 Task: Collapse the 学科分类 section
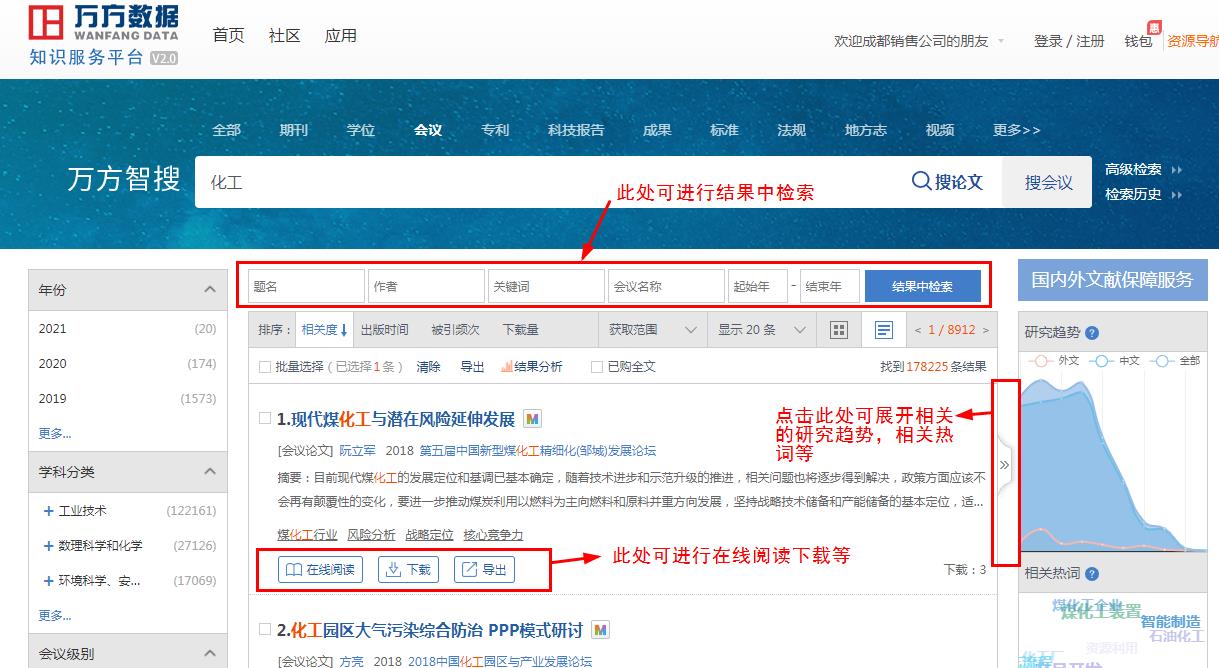[209, 470]
